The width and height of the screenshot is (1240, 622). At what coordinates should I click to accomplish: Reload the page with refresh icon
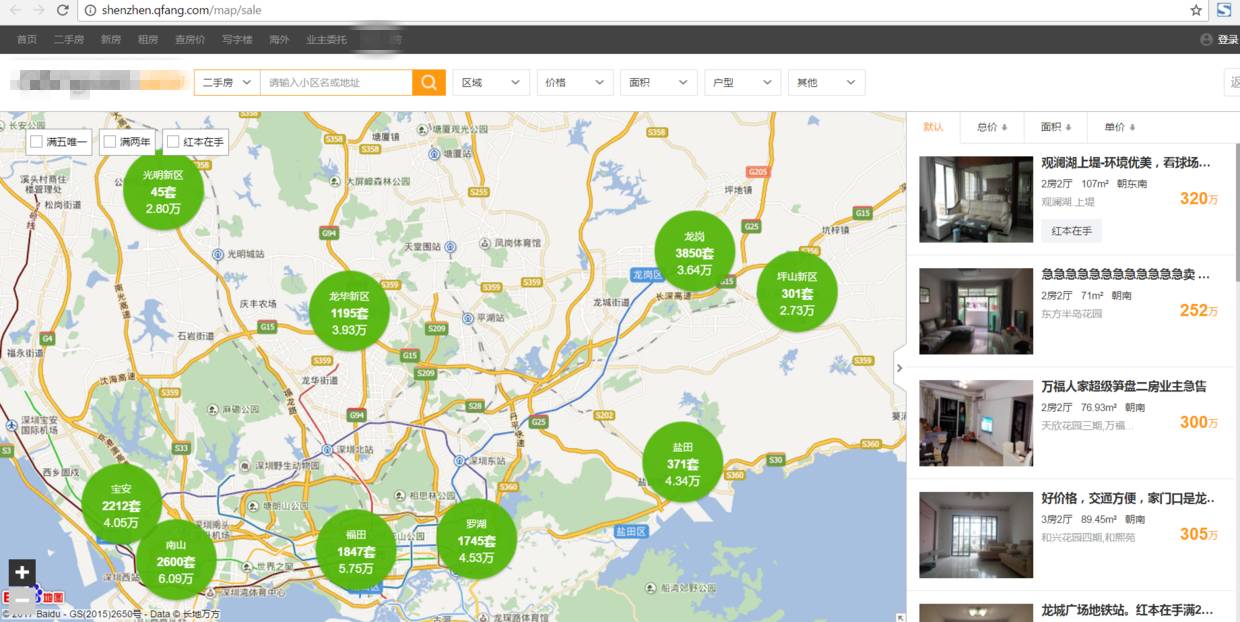tap(63, 10)
